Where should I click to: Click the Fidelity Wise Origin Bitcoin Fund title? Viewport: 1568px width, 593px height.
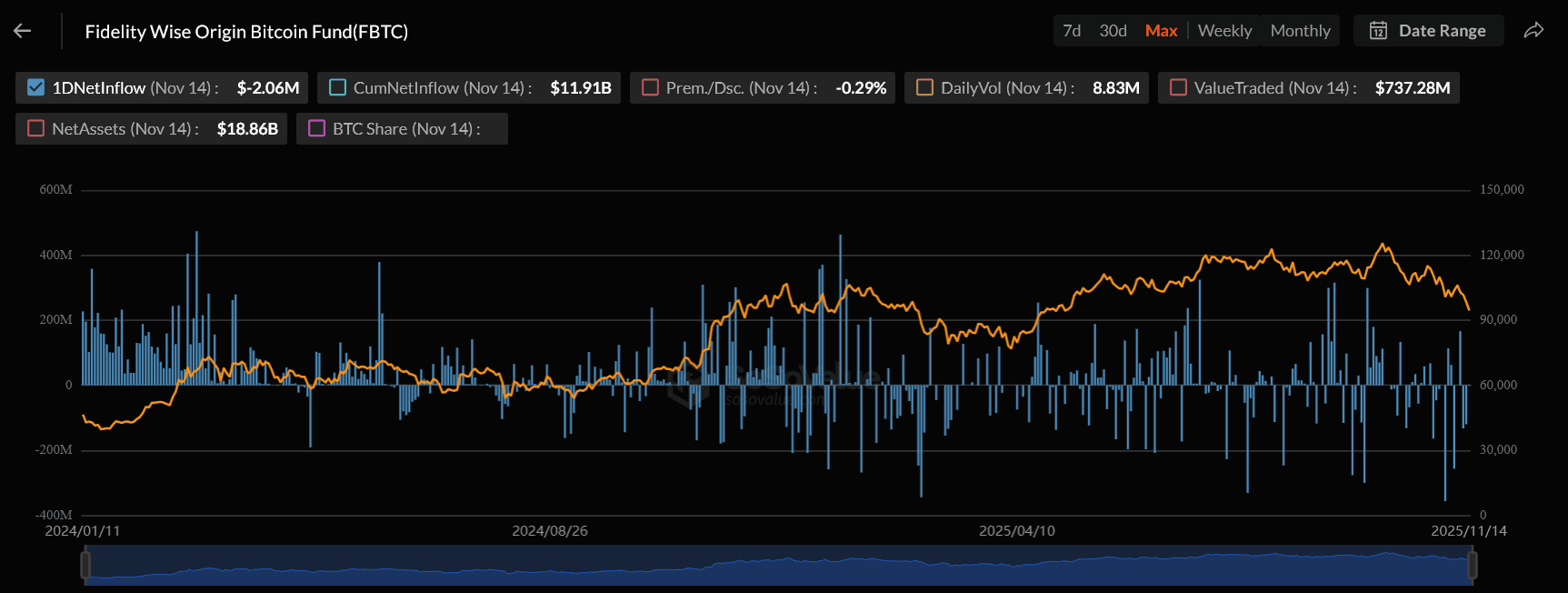246,32
